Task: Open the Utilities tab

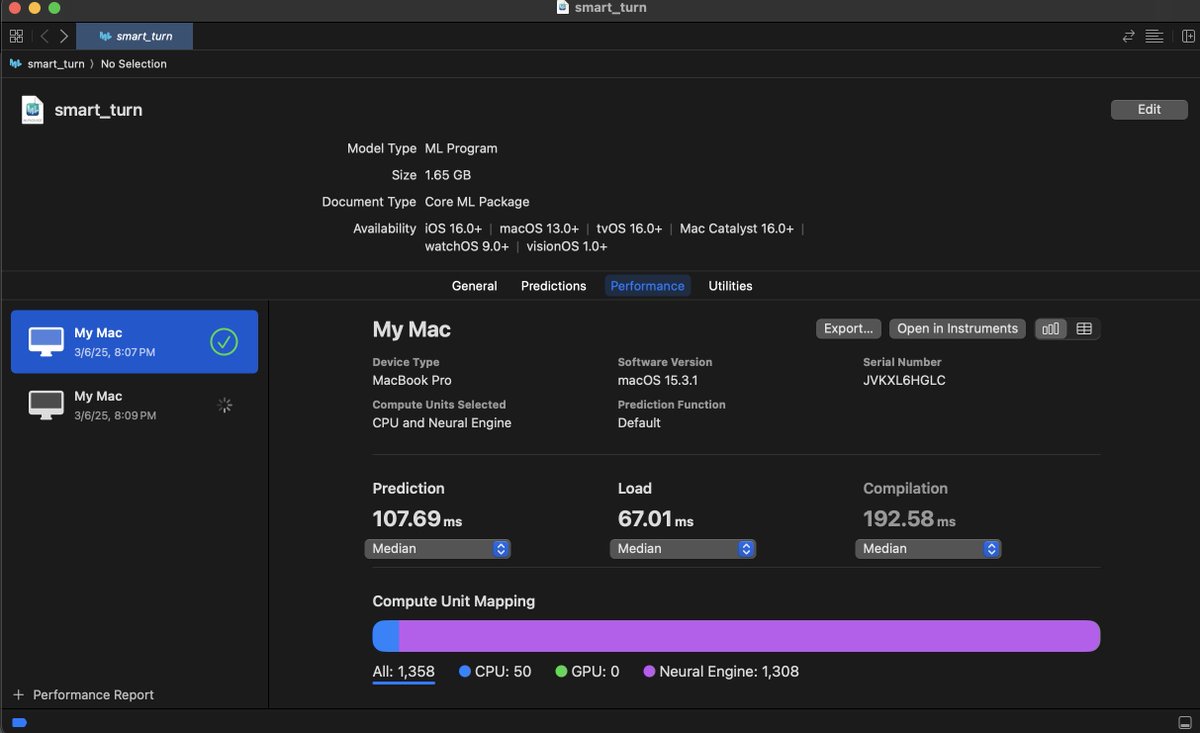Action: 730,286
